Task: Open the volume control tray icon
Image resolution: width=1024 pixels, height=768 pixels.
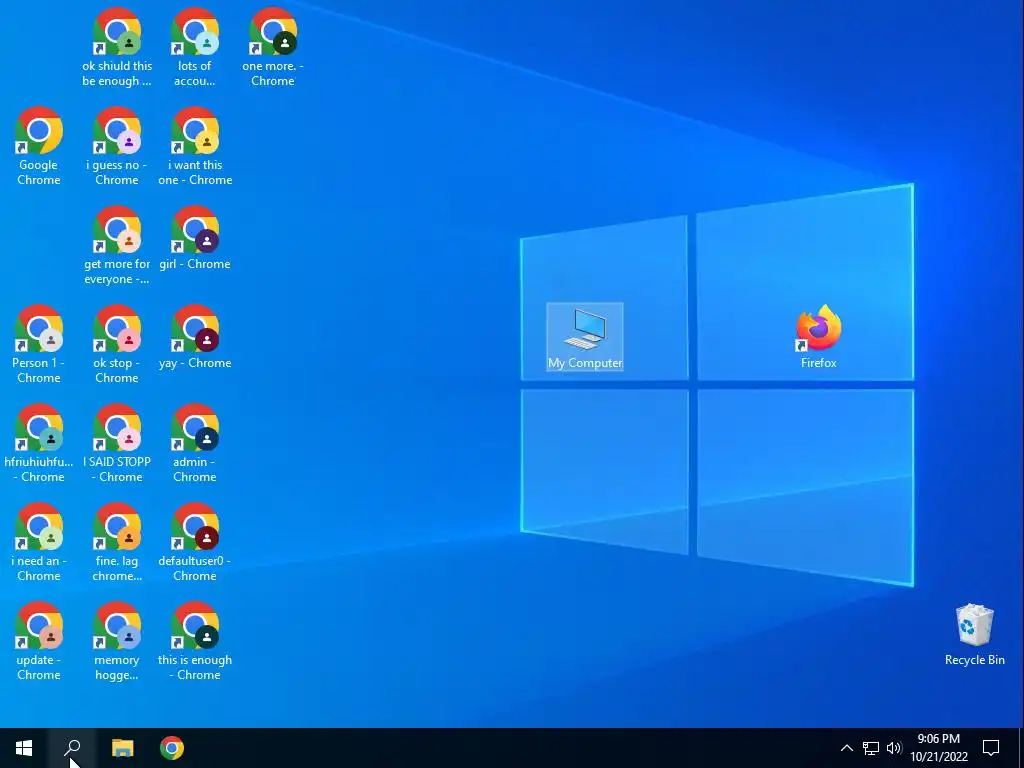Action: point(894,748)
